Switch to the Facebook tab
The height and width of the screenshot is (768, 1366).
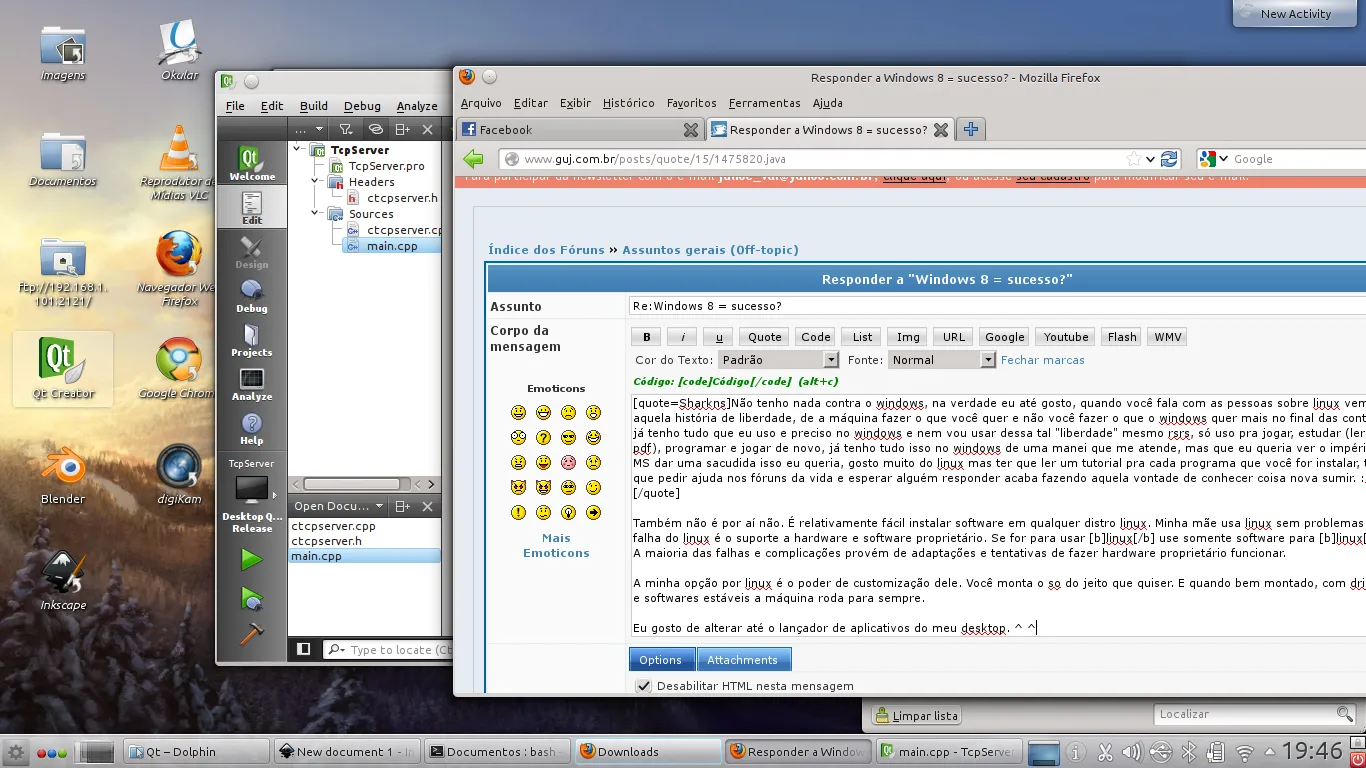[x=578, y=130]
